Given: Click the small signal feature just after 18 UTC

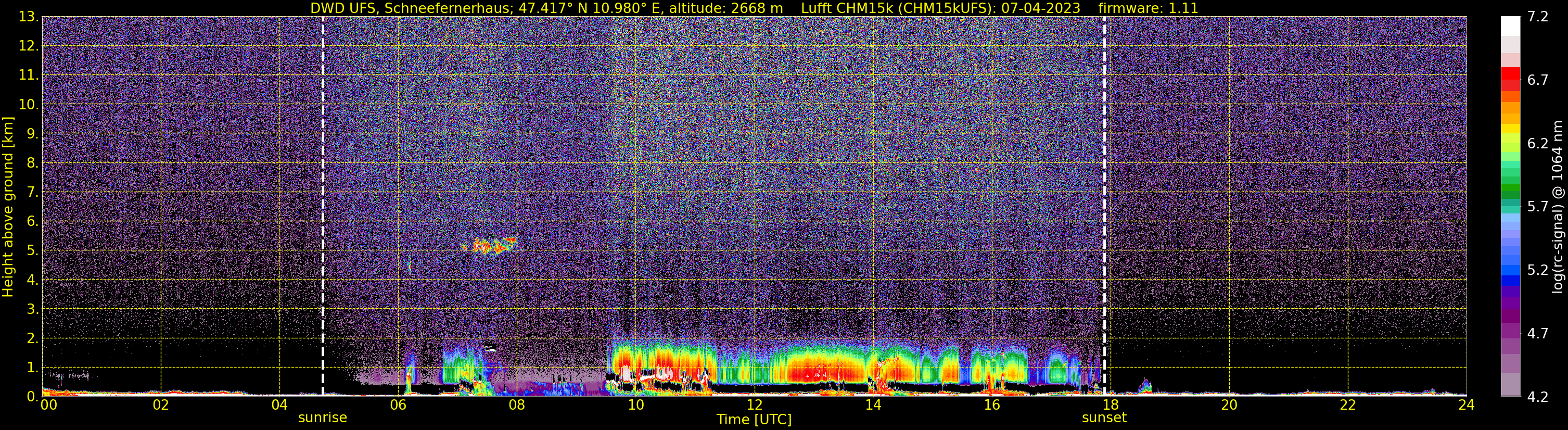Looking at the screenshot, I should tap(1145, 386).
